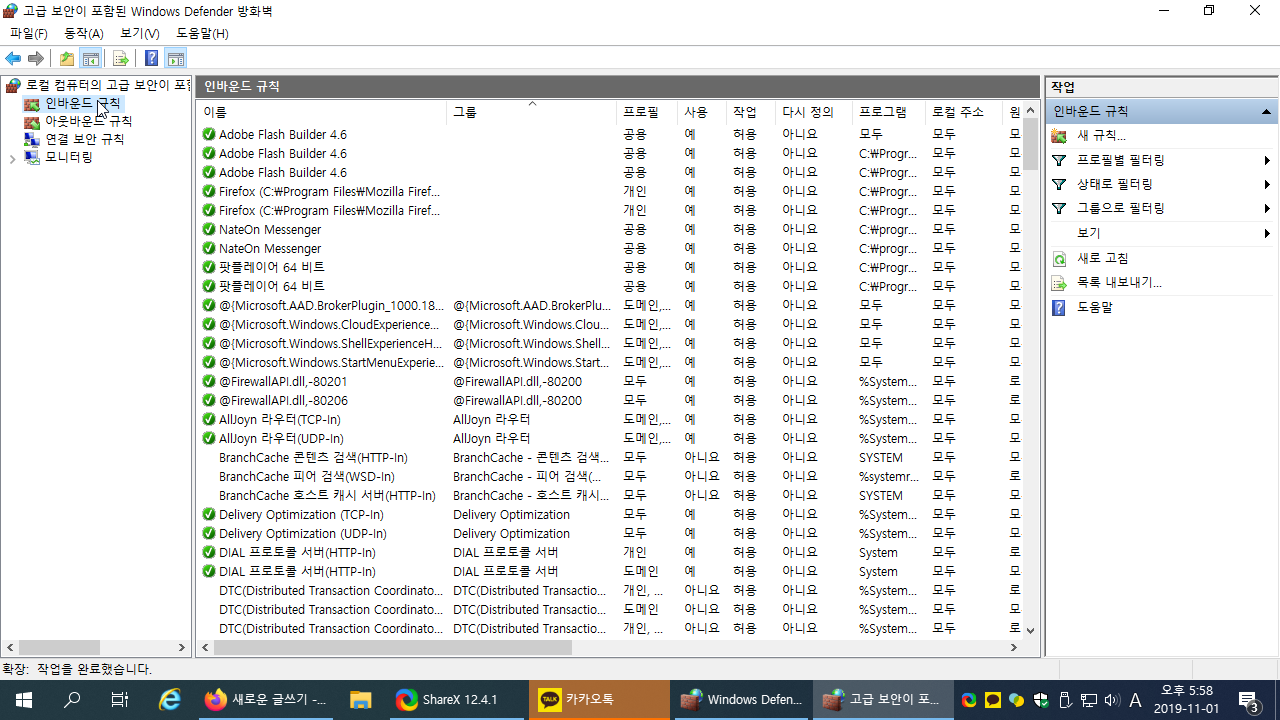Open help via the blue question-mark toolbar icon
The width and height of the screenshot is (1280, 720).
click(x=152, y=59)
